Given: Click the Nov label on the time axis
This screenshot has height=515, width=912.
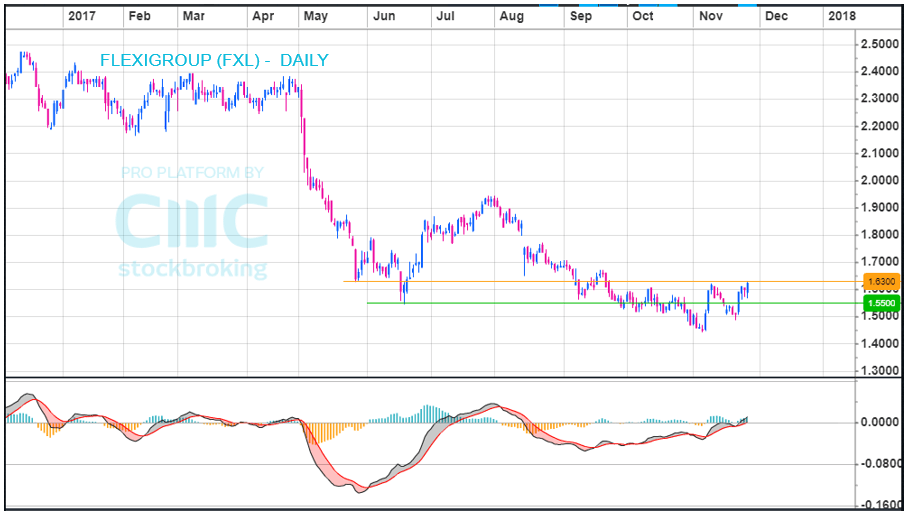Looking at the screenshot, I should click(x=711, y=16).
